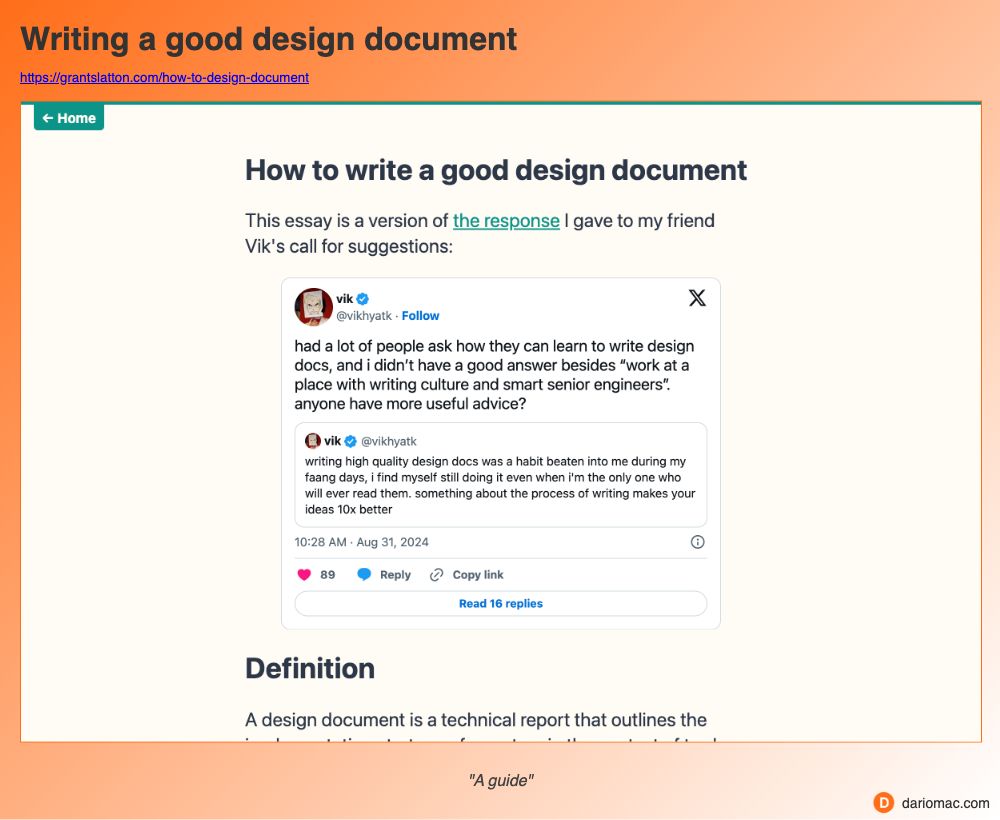The height and width of the screenshot is (820, 1000).
Task: Click the vik display name in tweet header
Action: pos(345,298)
